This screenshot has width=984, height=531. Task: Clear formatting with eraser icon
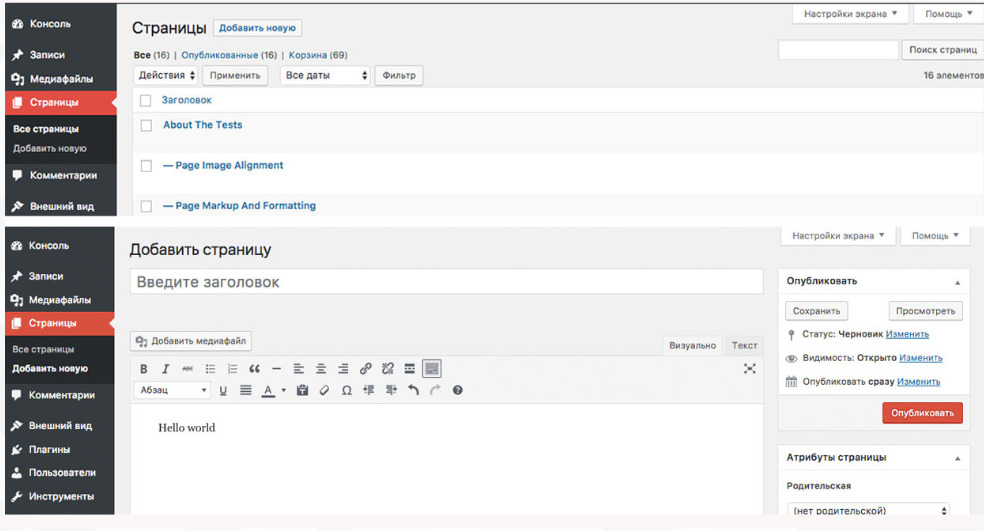tap(324, 390)
